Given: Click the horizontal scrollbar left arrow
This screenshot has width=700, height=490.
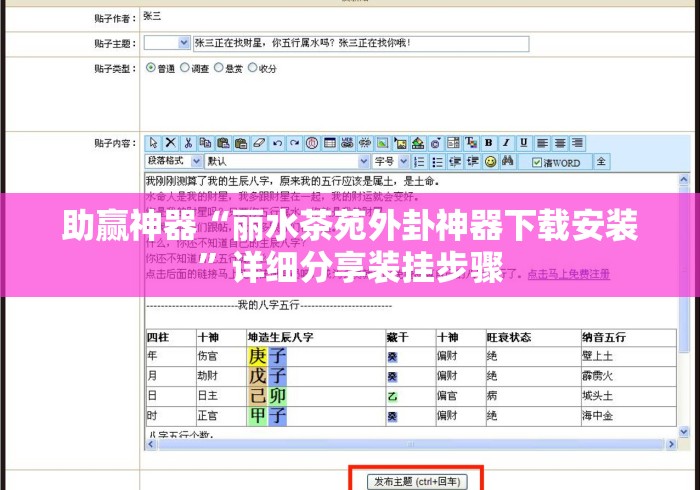Looking at the screenshot, I should click(151, 444).
